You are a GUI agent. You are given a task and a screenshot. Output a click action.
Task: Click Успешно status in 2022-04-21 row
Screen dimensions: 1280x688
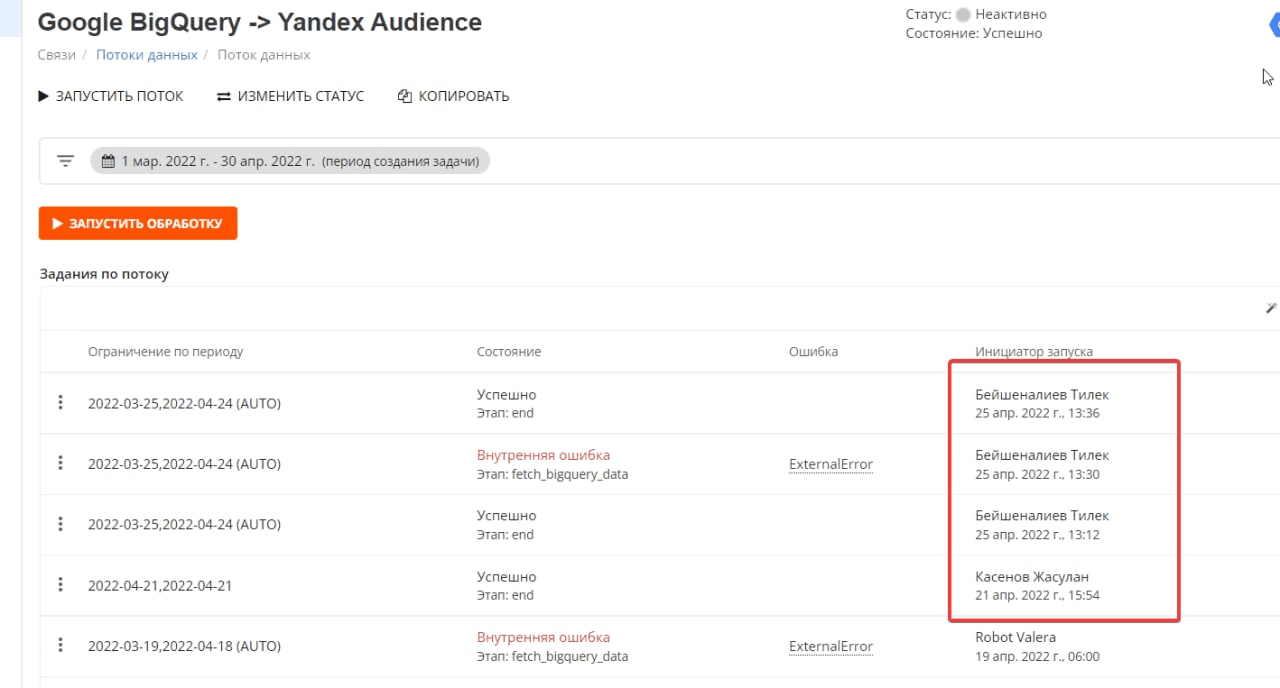(x=507, y=576)
